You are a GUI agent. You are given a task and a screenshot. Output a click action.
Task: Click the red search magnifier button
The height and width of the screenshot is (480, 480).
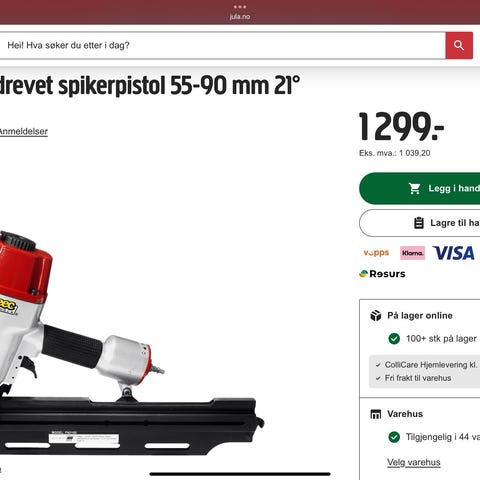[459, 45]
